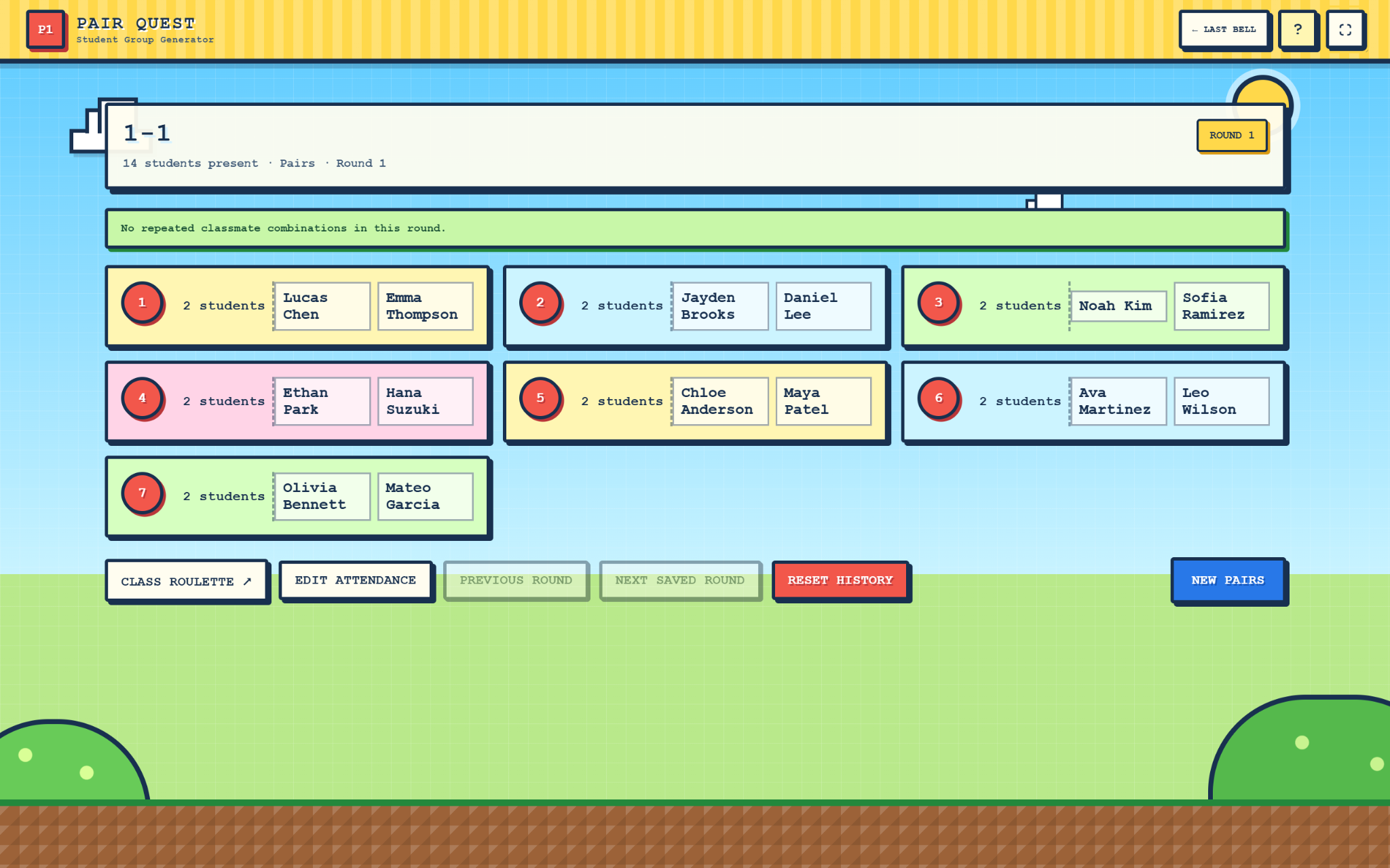Click the Emma Thompson name card

426,306
